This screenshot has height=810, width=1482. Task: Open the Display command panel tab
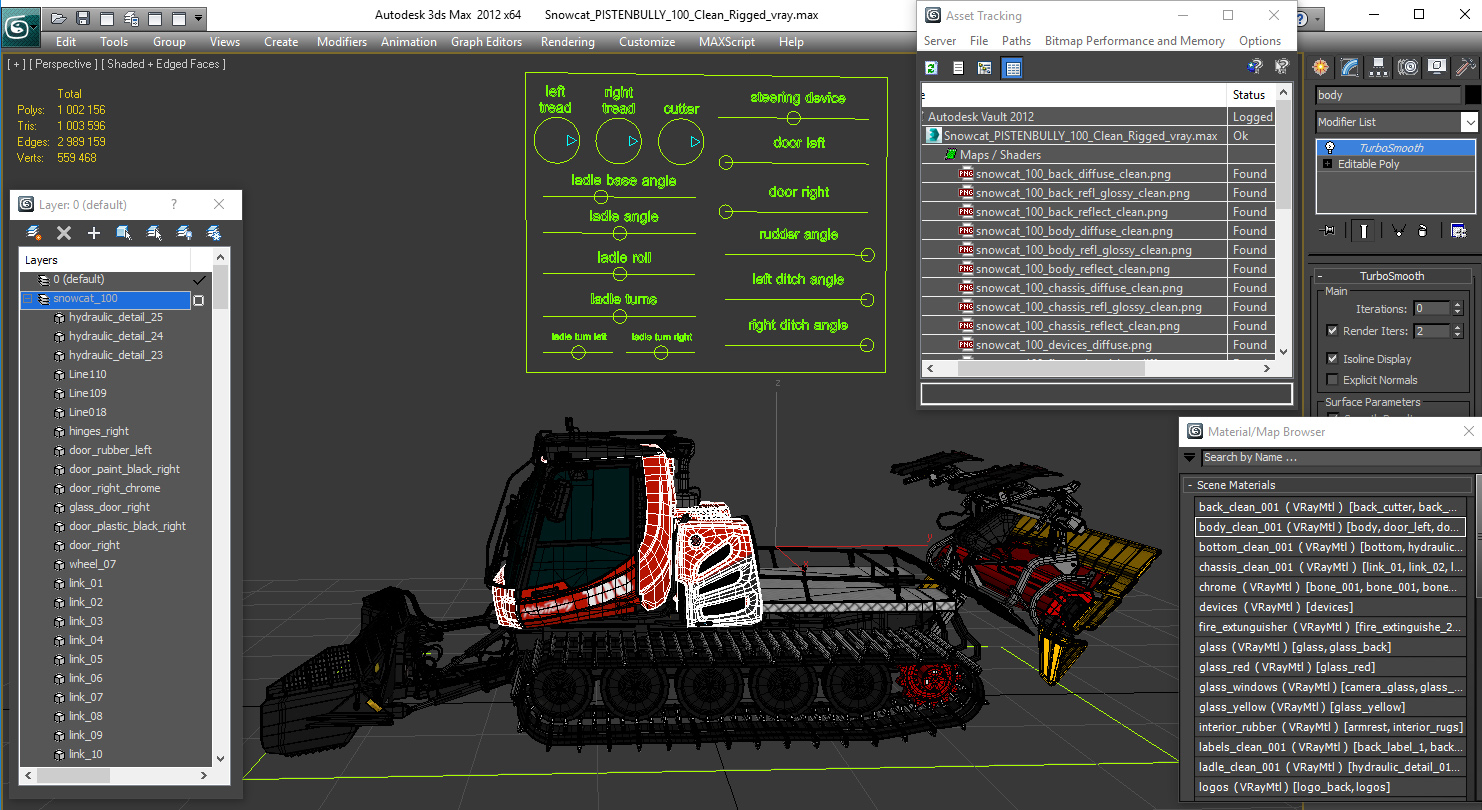(x=1437, y=67)
